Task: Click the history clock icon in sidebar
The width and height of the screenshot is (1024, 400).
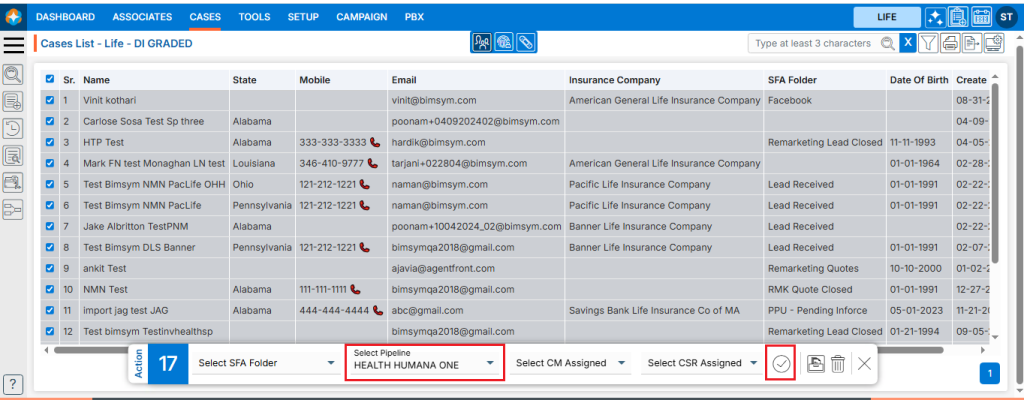Action: click(14, 128)
